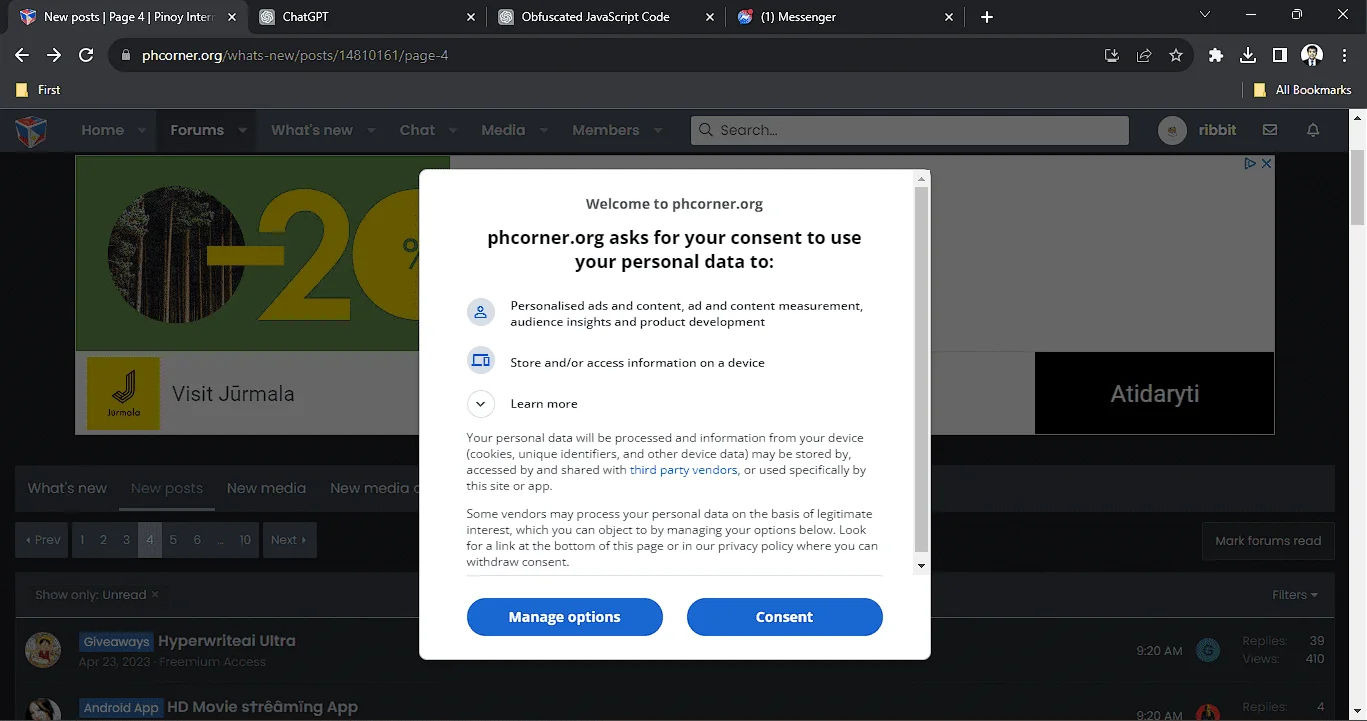Open a new browser tab
Viewport: 1367px width, 721px height.
click(x=987, y=17)
